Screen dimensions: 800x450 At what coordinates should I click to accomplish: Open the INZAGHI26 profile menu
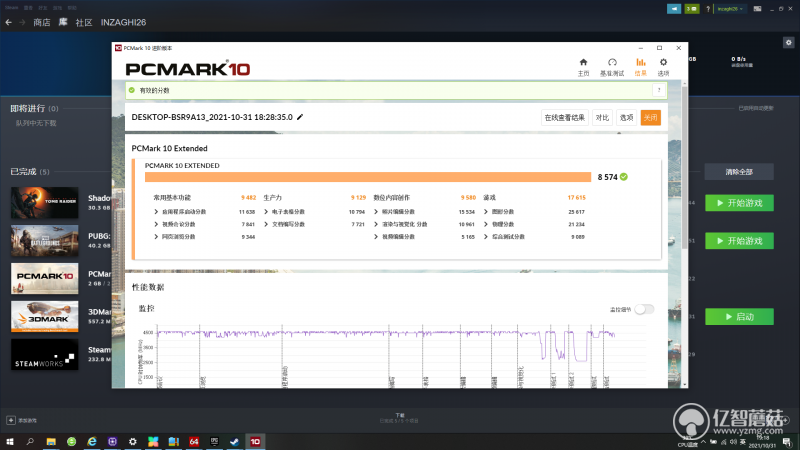pos(123,22)
